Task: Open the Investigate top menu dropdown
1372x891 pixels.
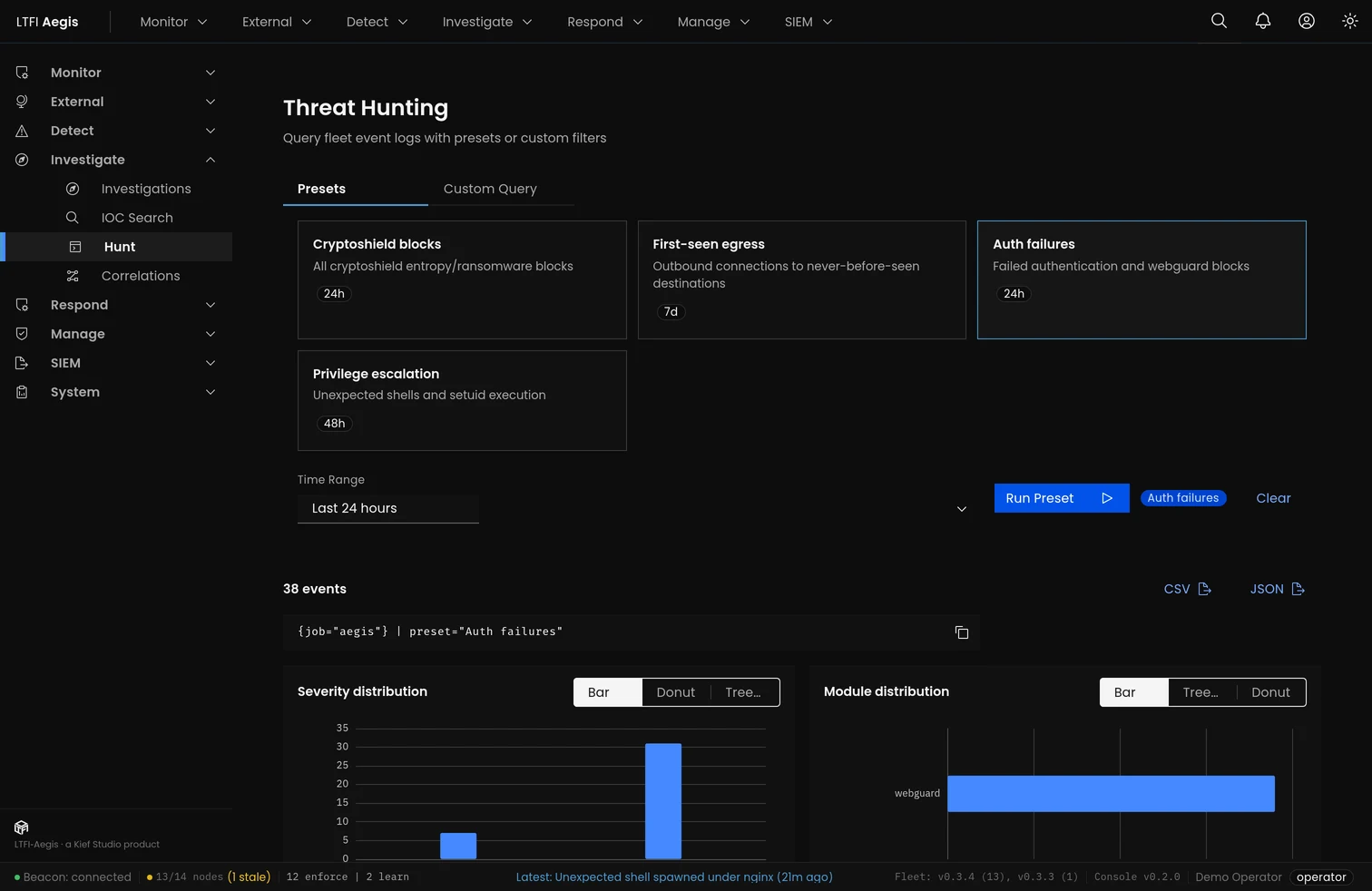Action: (x=487, y=22)
